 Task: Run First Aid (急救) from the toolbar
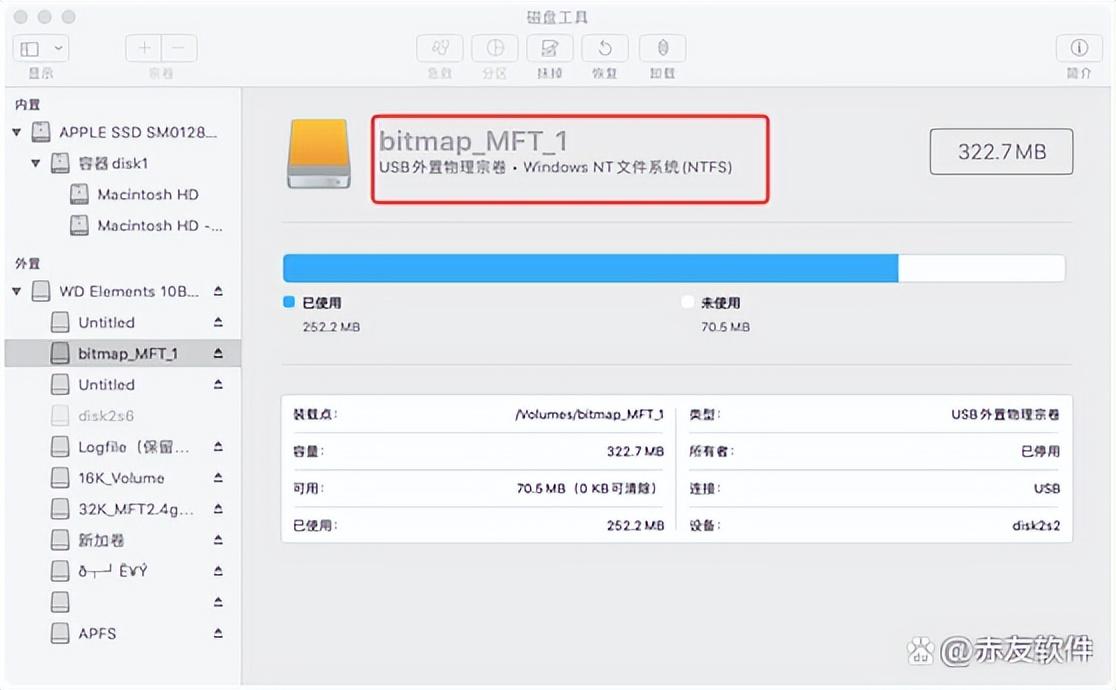tap(439, 47)
